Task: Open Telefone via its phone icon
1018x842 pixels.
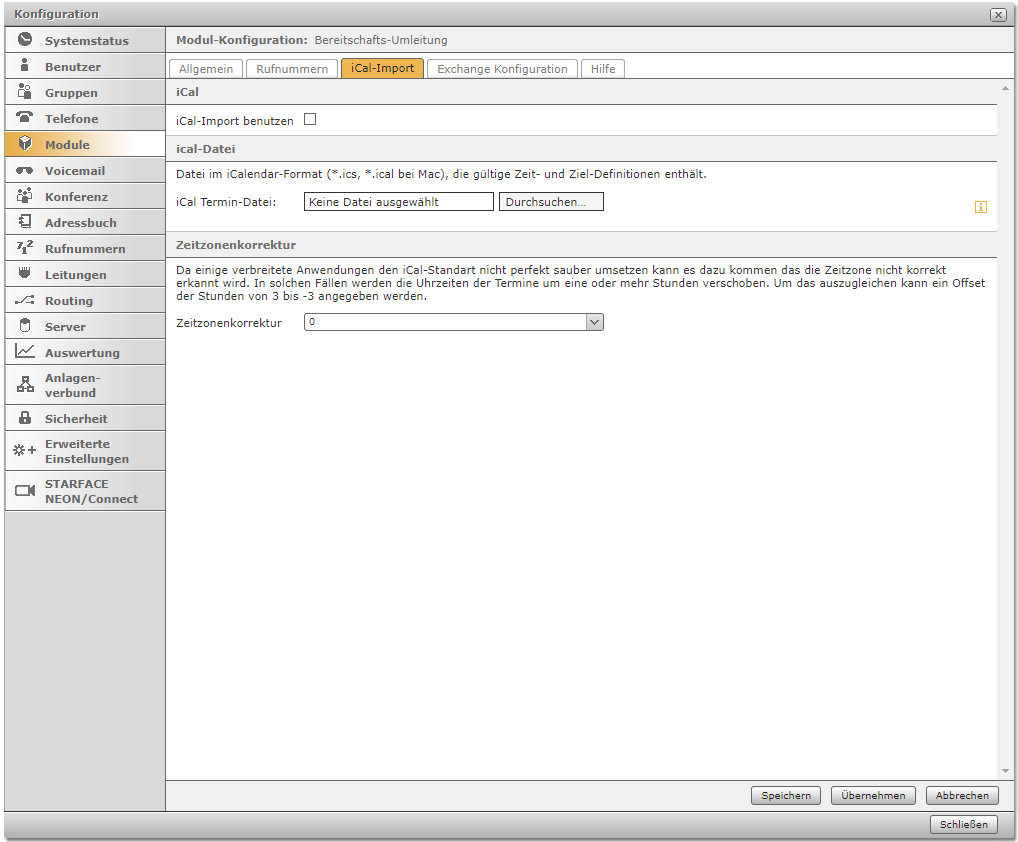Action: [x=25, y=118]
